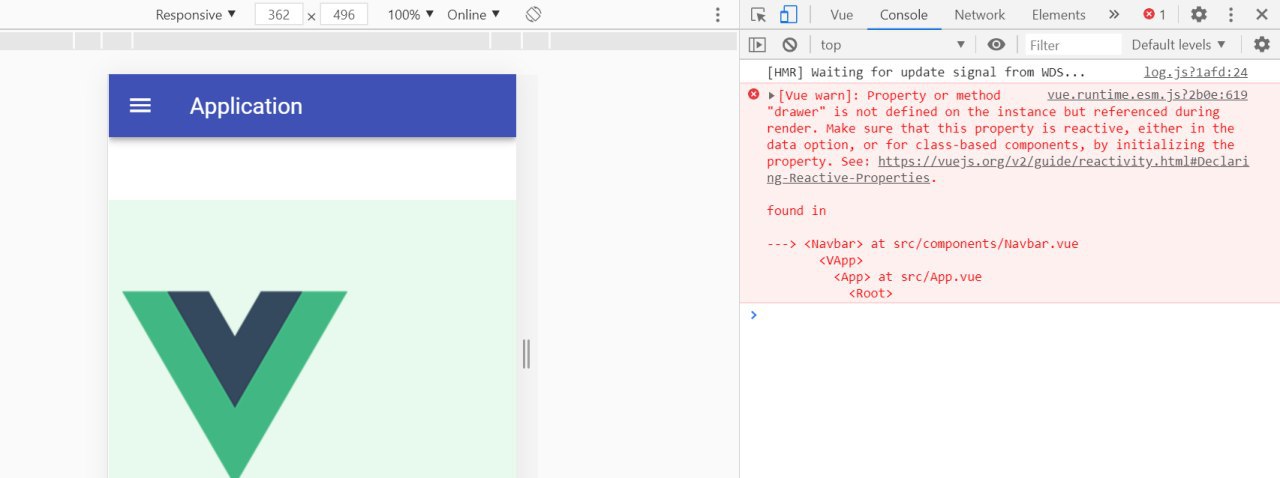Open the Default levels dropdown
This screenshot has width=1280, height=478.
1179,45
